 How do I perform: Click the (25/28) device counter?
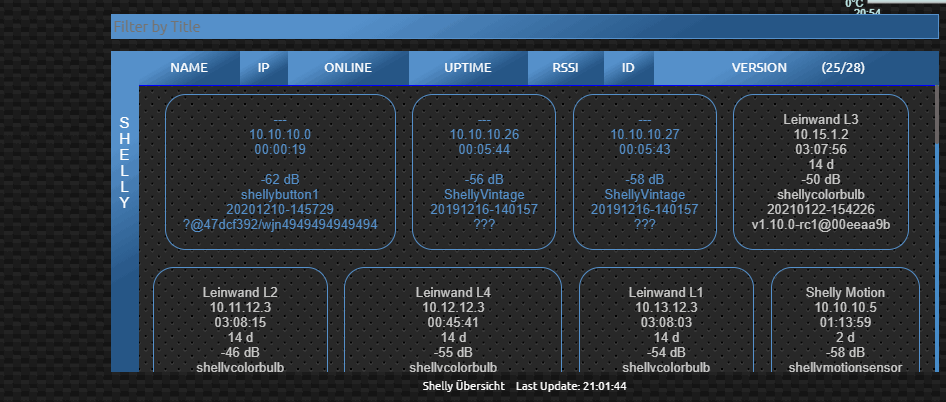tap(843, 68)
